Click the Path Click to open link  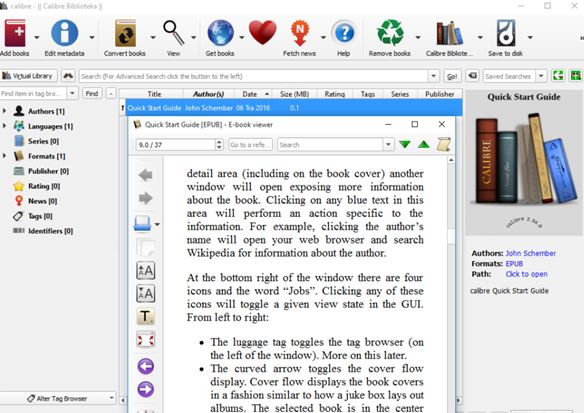527,274
